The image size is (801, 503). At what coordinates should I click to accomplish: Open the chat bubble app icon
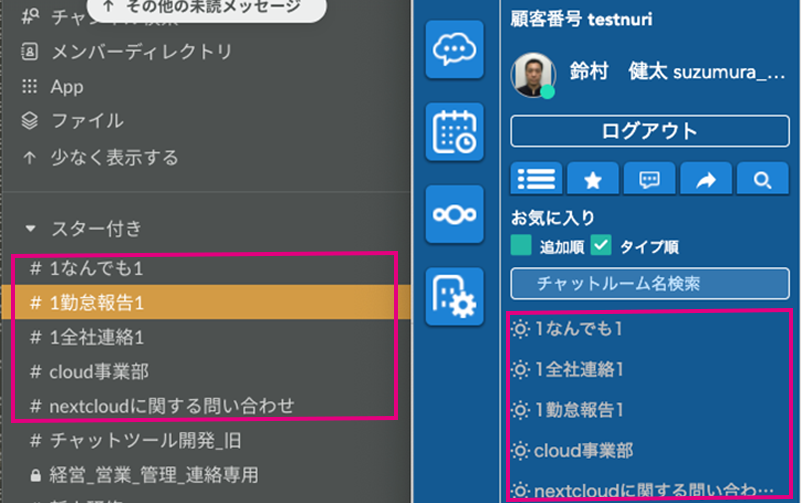pyautogui.click(x=454, y=48)
